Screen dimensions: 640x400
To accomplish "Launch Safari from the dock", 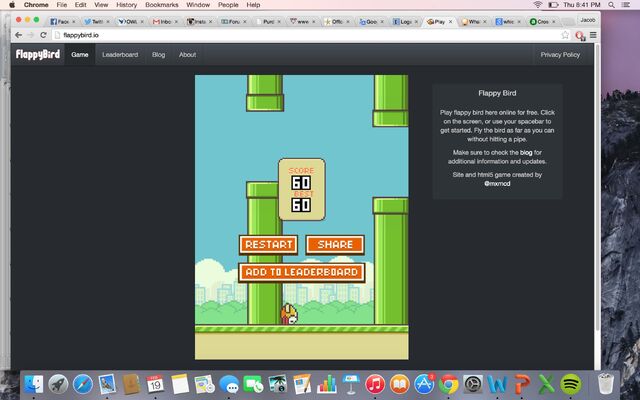I will tap(82, 384).
